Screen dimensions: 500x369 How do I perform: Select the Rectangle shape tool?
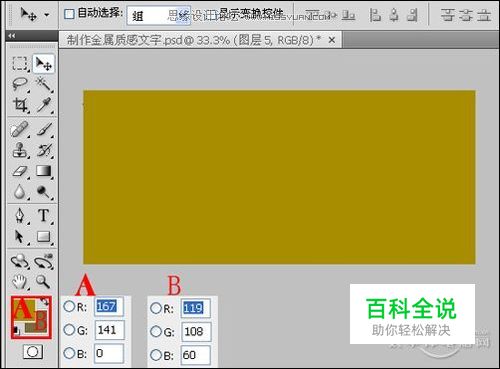tap(44, 237)
